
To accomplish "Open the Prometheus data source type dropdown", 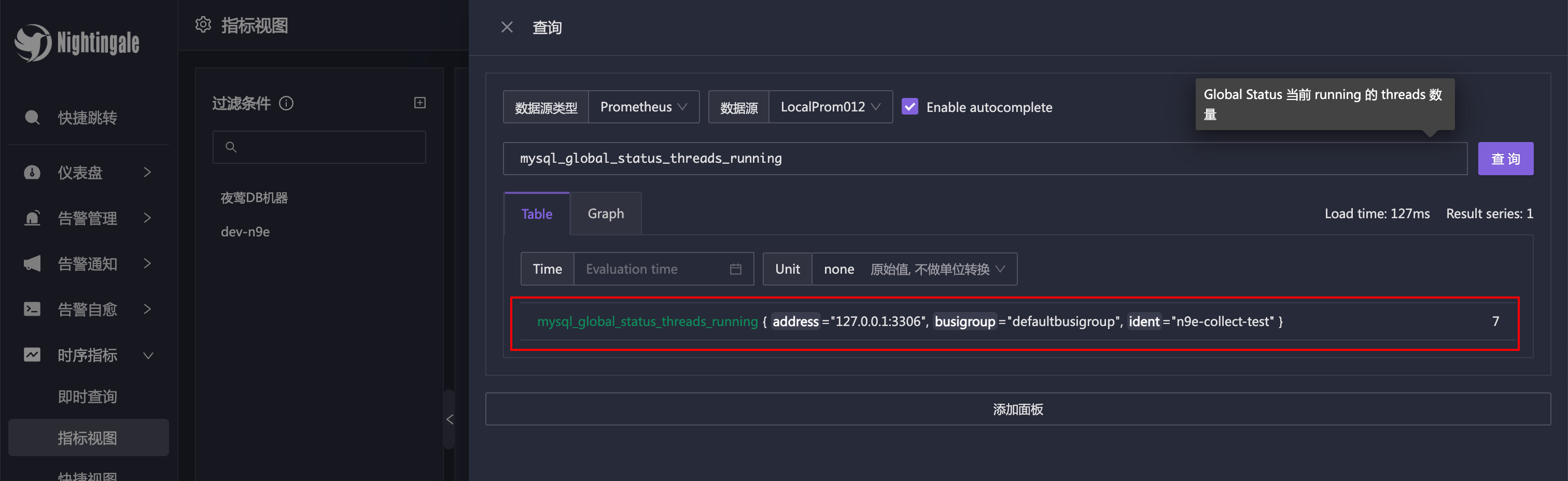I will [x=643, y=106].
